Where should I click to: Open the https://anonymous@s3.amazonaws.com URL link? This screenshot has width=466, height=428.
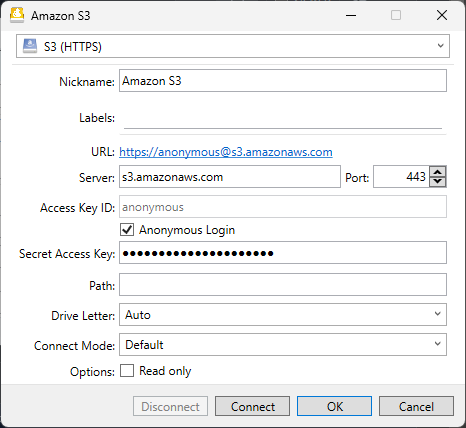(226, 152)
